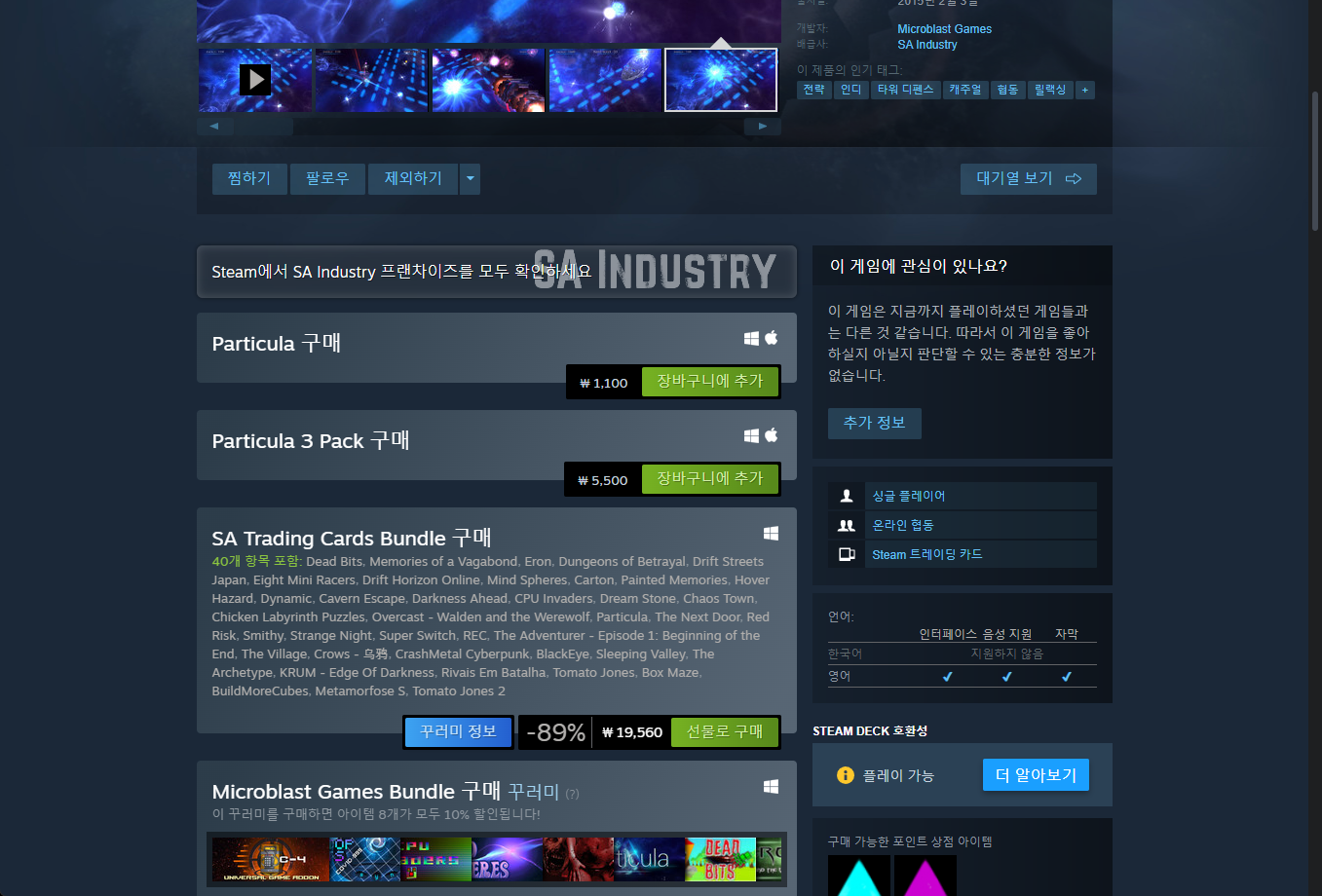Select the 전략 tag

pyautogui.click(x=813, y=90)
